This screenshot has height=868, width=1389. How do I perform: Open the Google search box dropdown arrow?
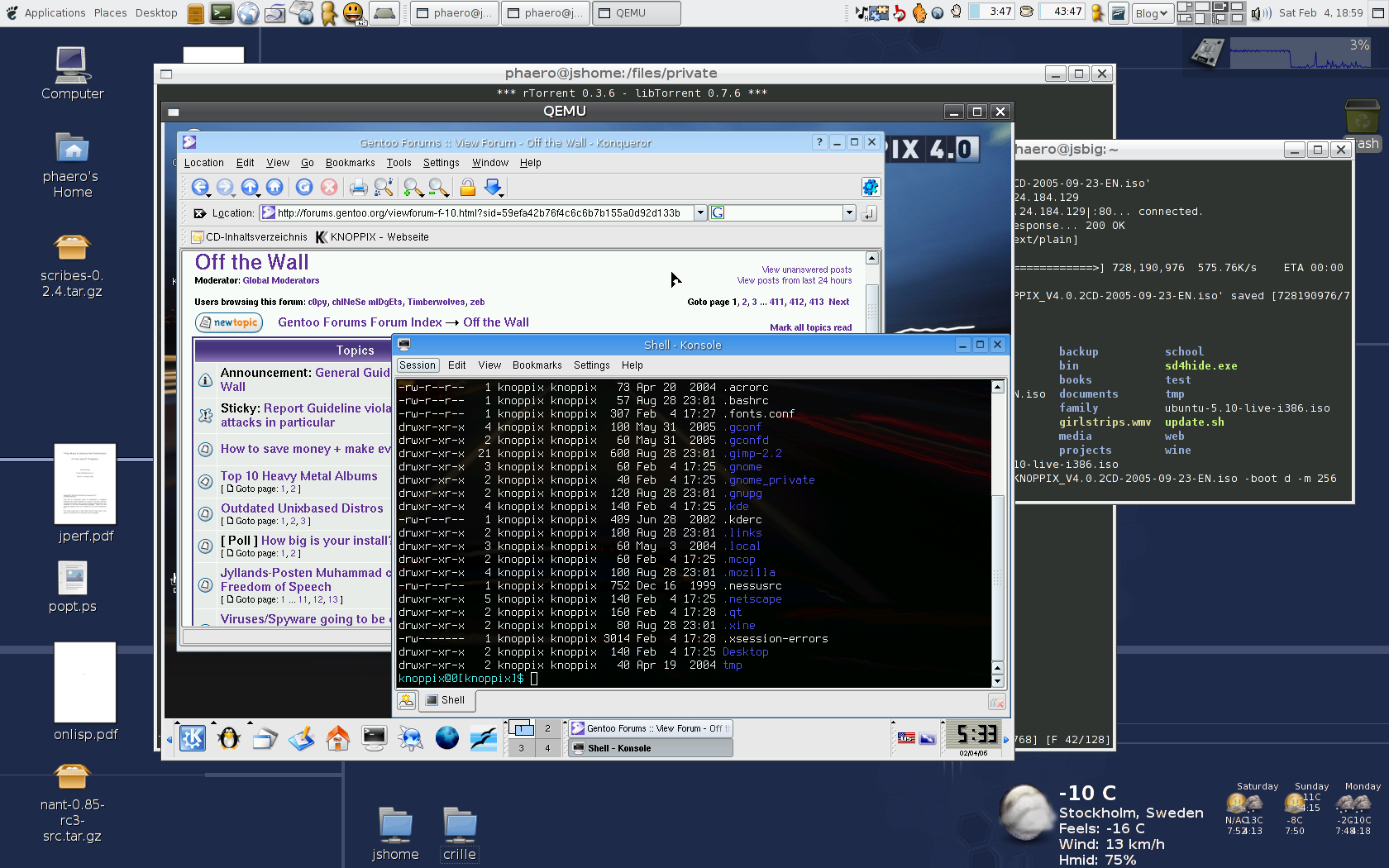coord(849,213)
